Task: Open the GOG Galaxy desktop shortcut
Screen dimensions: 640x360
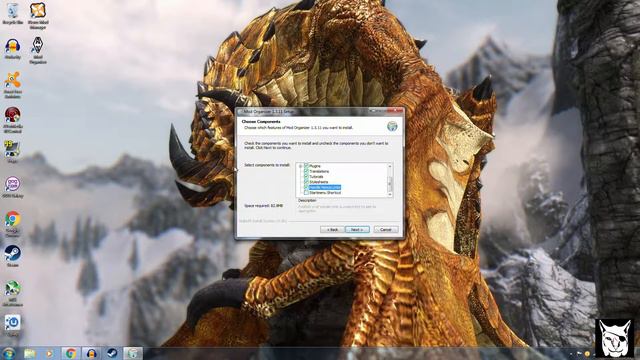Action: click(13, 187)
